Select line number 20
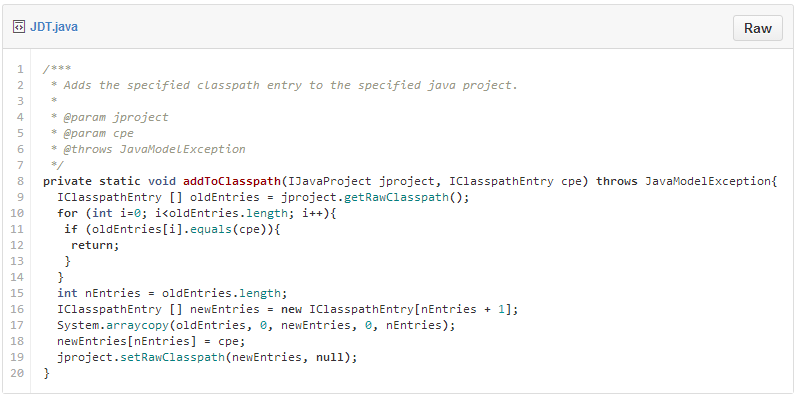Screen dimensions: 799x406 [x=19, y=373]
